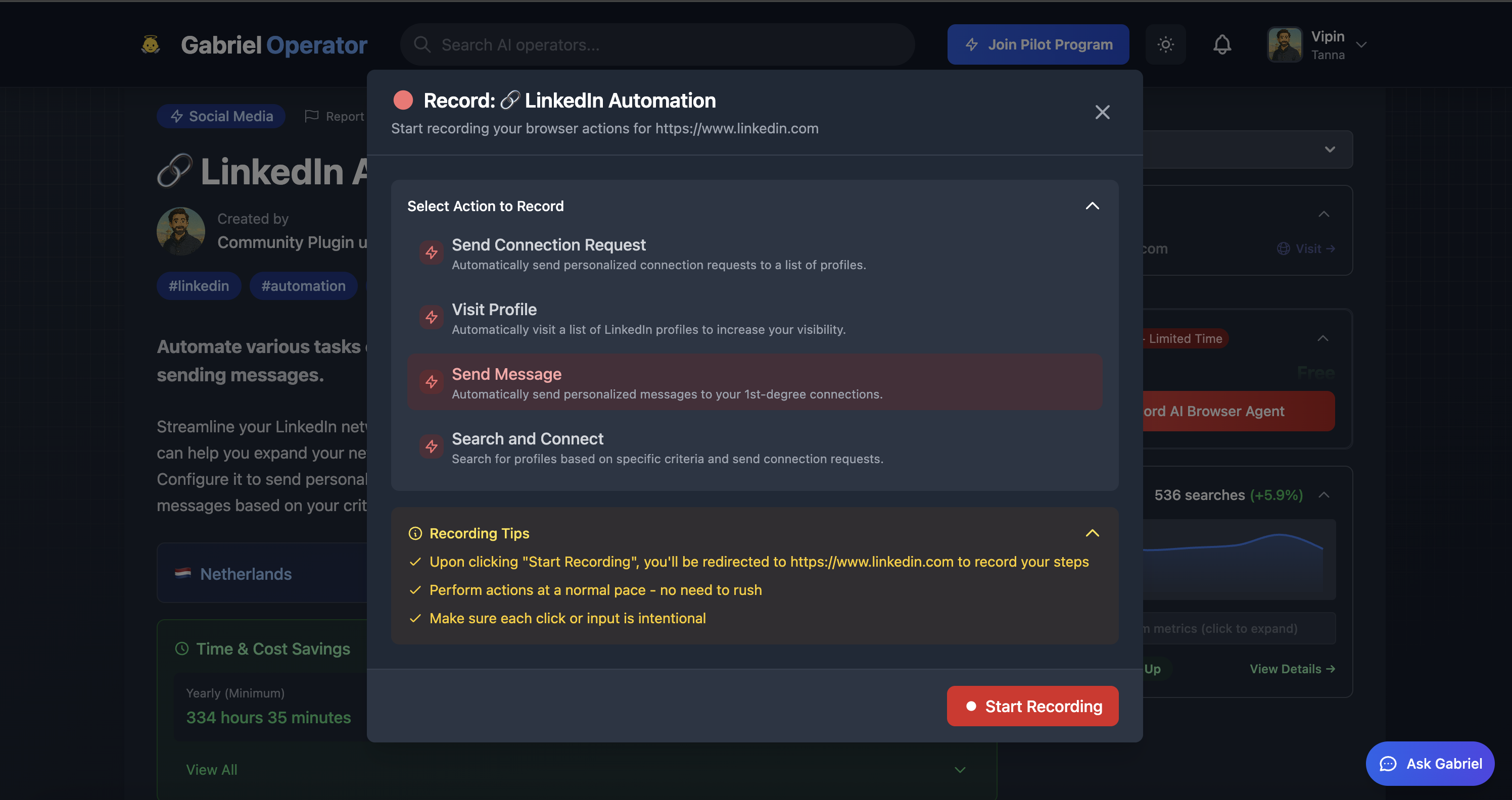Viewport: 1512px width, 800px height.
Task: Click the lightning icon beside Visit Profile
Action: (x=432, y=317)
